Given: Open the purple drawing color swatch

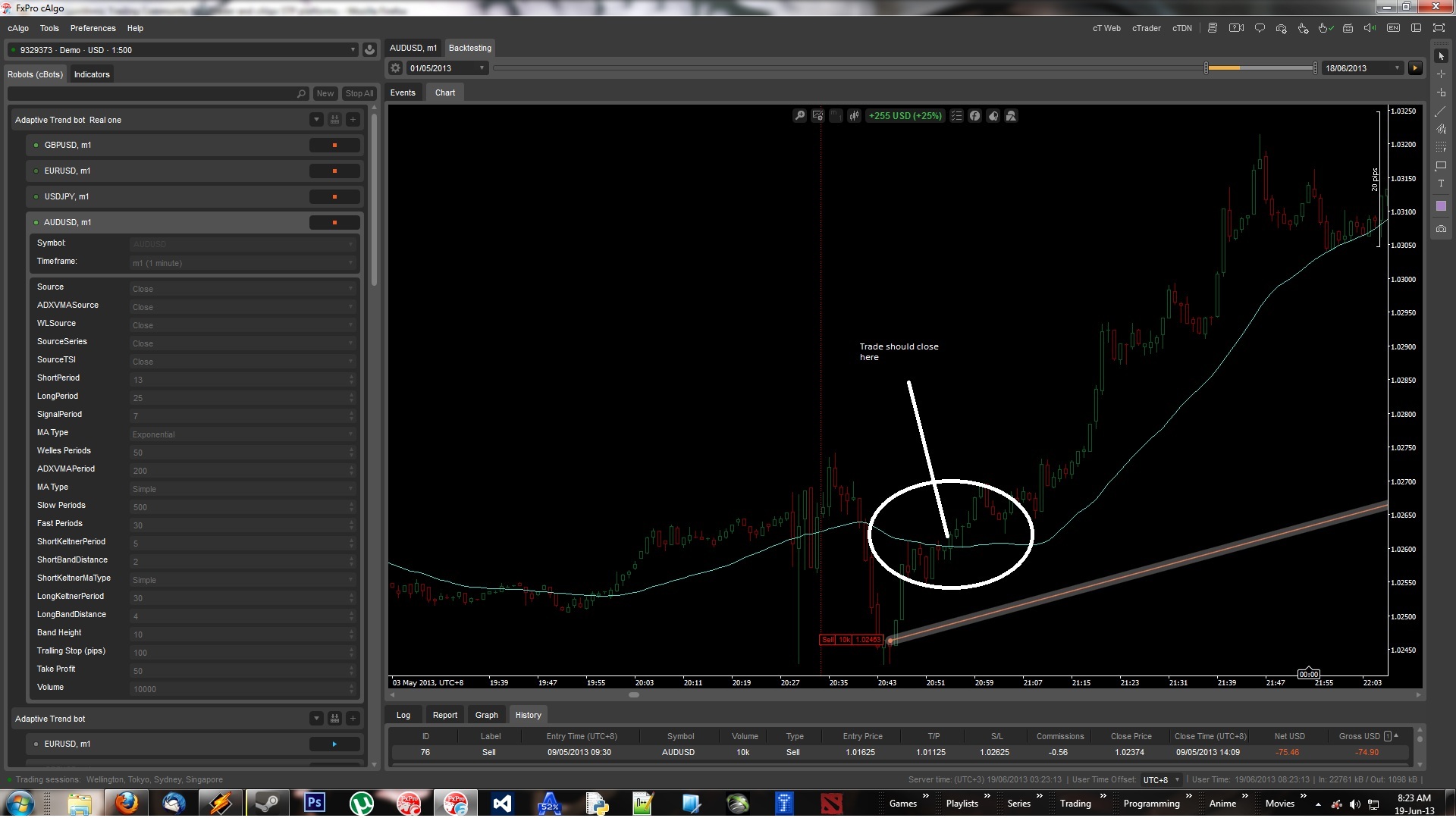Looking at the screenshot, I should coord(1441,206).
